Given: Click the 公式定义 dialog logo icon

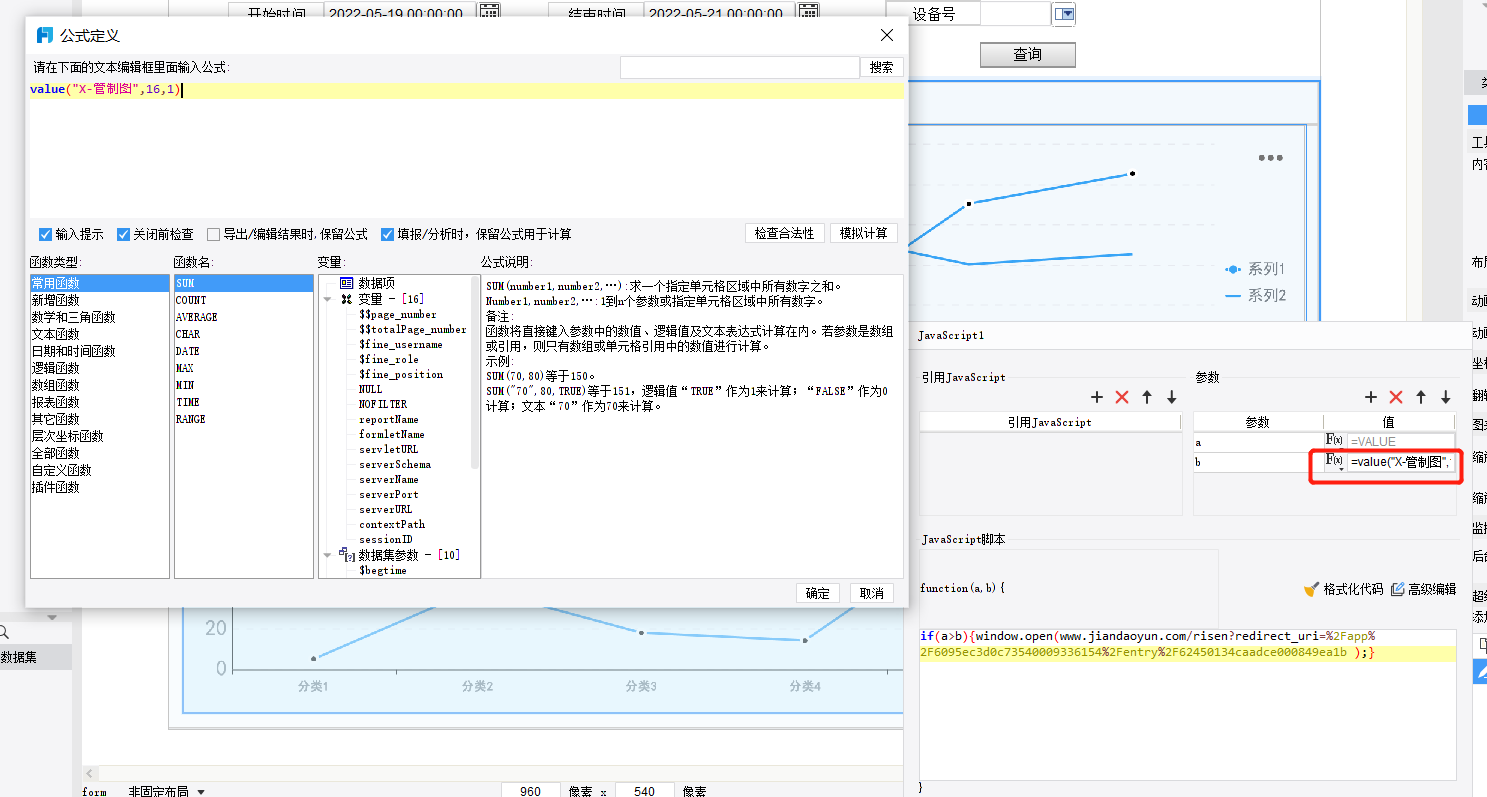Looking at the screenshot, I should (44, 35).
